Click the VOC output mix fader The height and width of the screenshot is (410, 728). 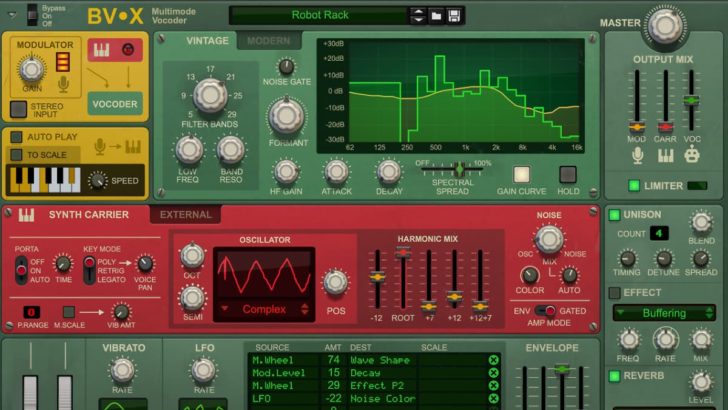[691, 100]
